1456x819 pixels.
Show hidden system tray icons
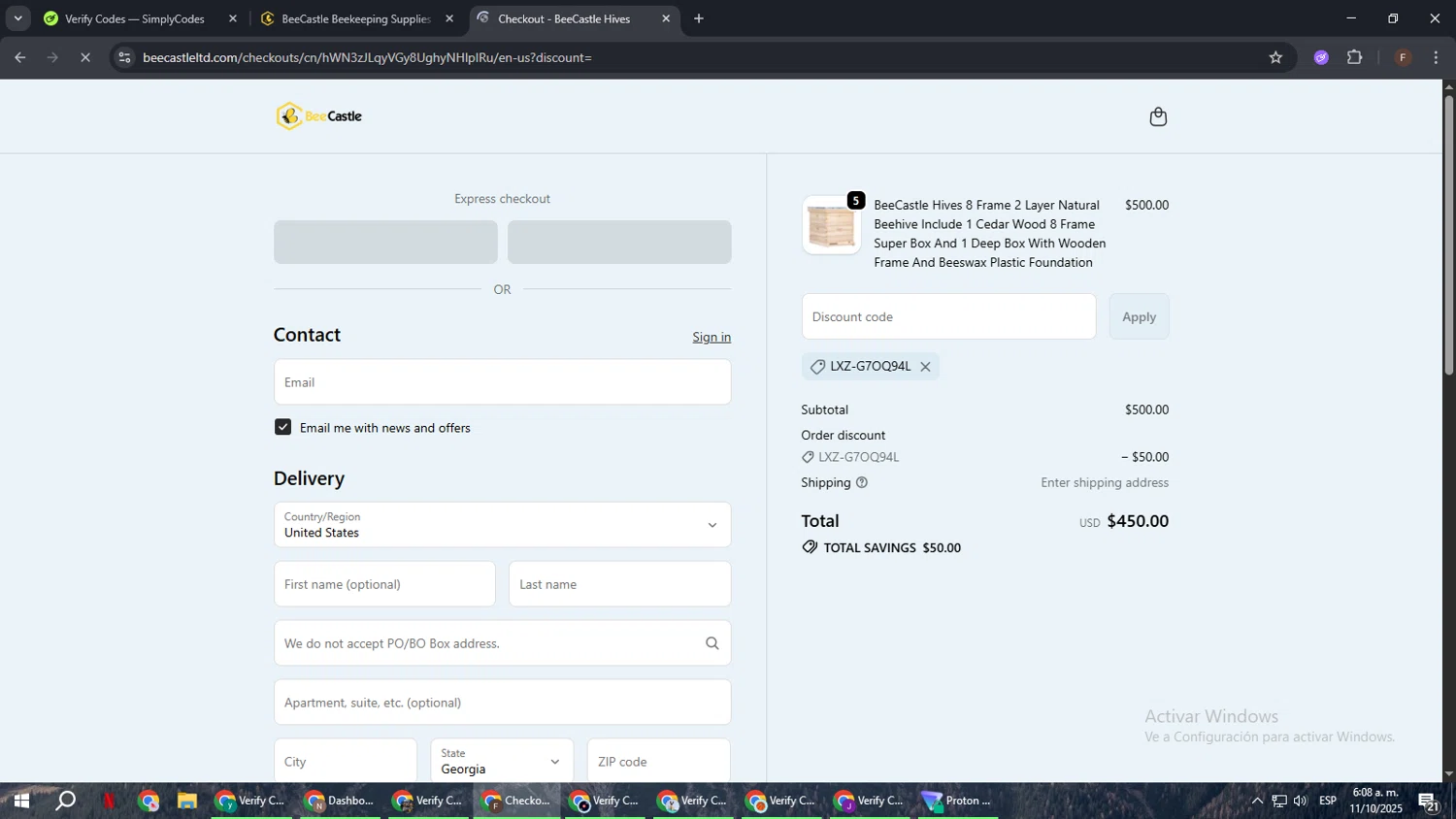1257,801
